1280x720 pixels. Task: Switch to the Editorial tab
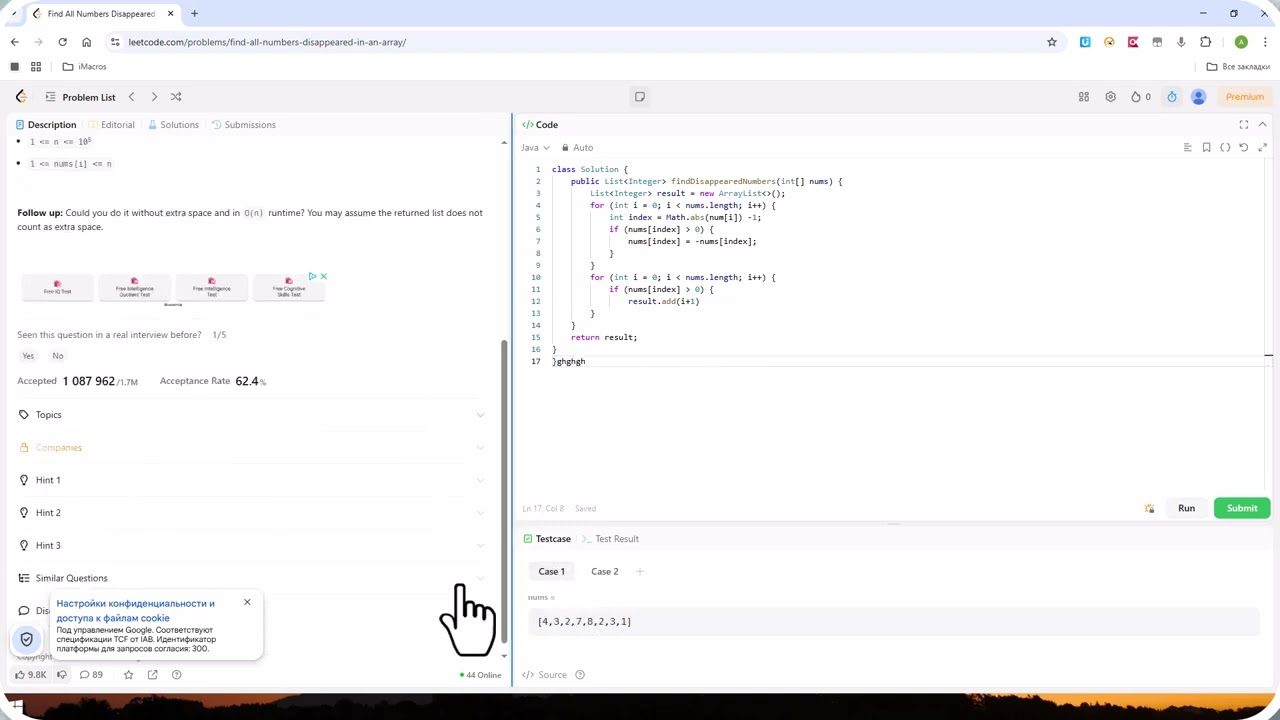pos(111,125)
